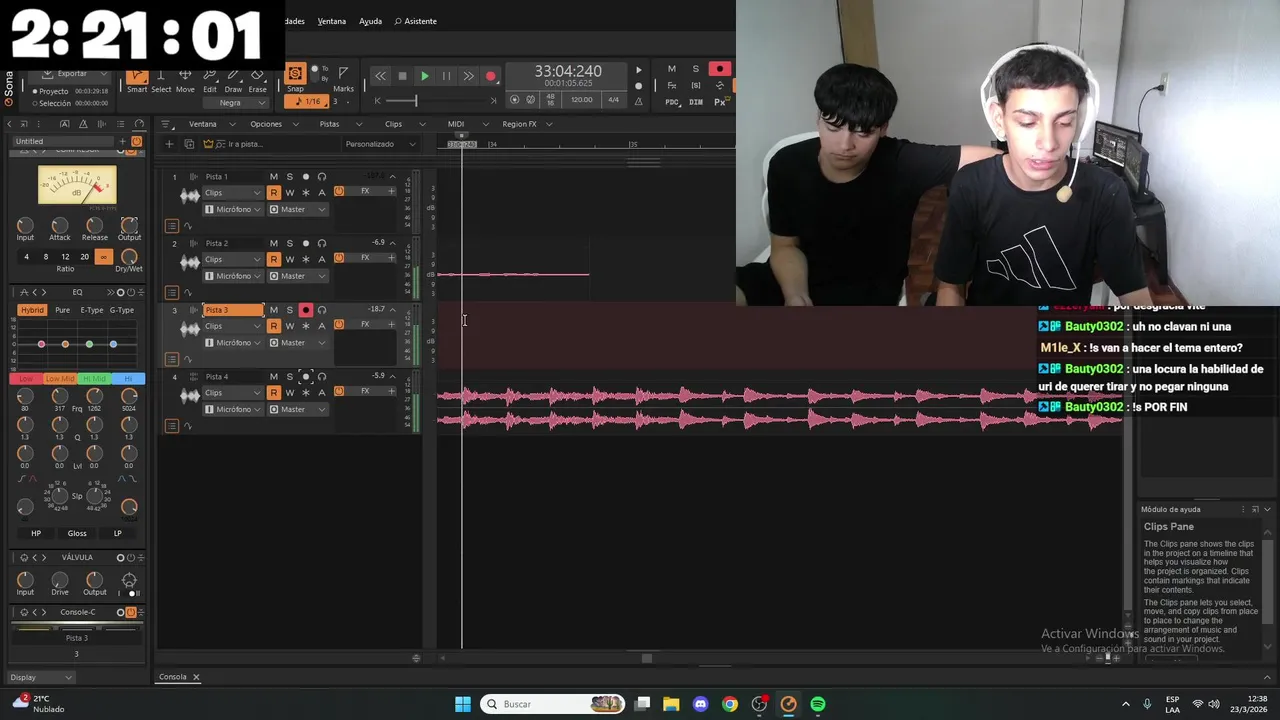Activate the Move tool

click(x=185, y=80)
